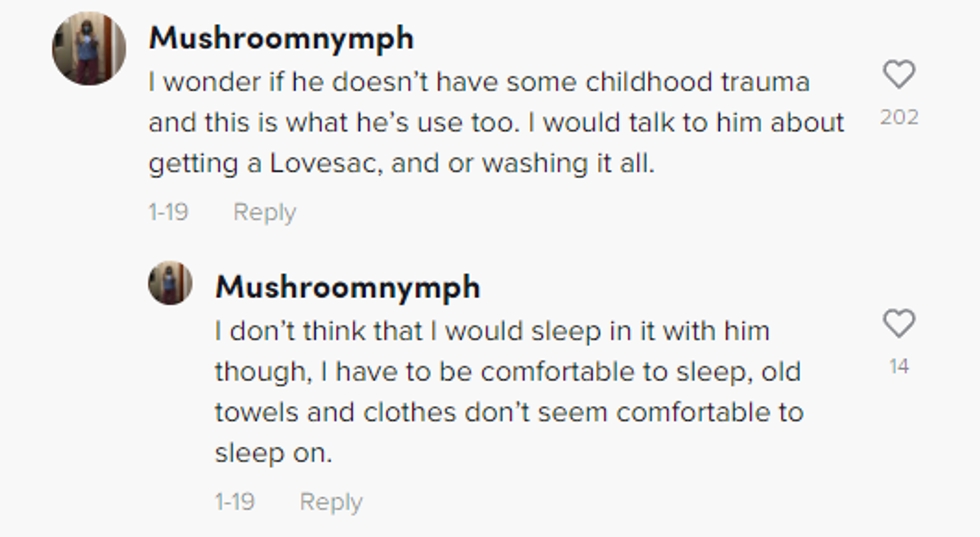The image size is (980, 537).
Task: Click the 1-19 date on the nested reply
Action: (x=234, y=501)
